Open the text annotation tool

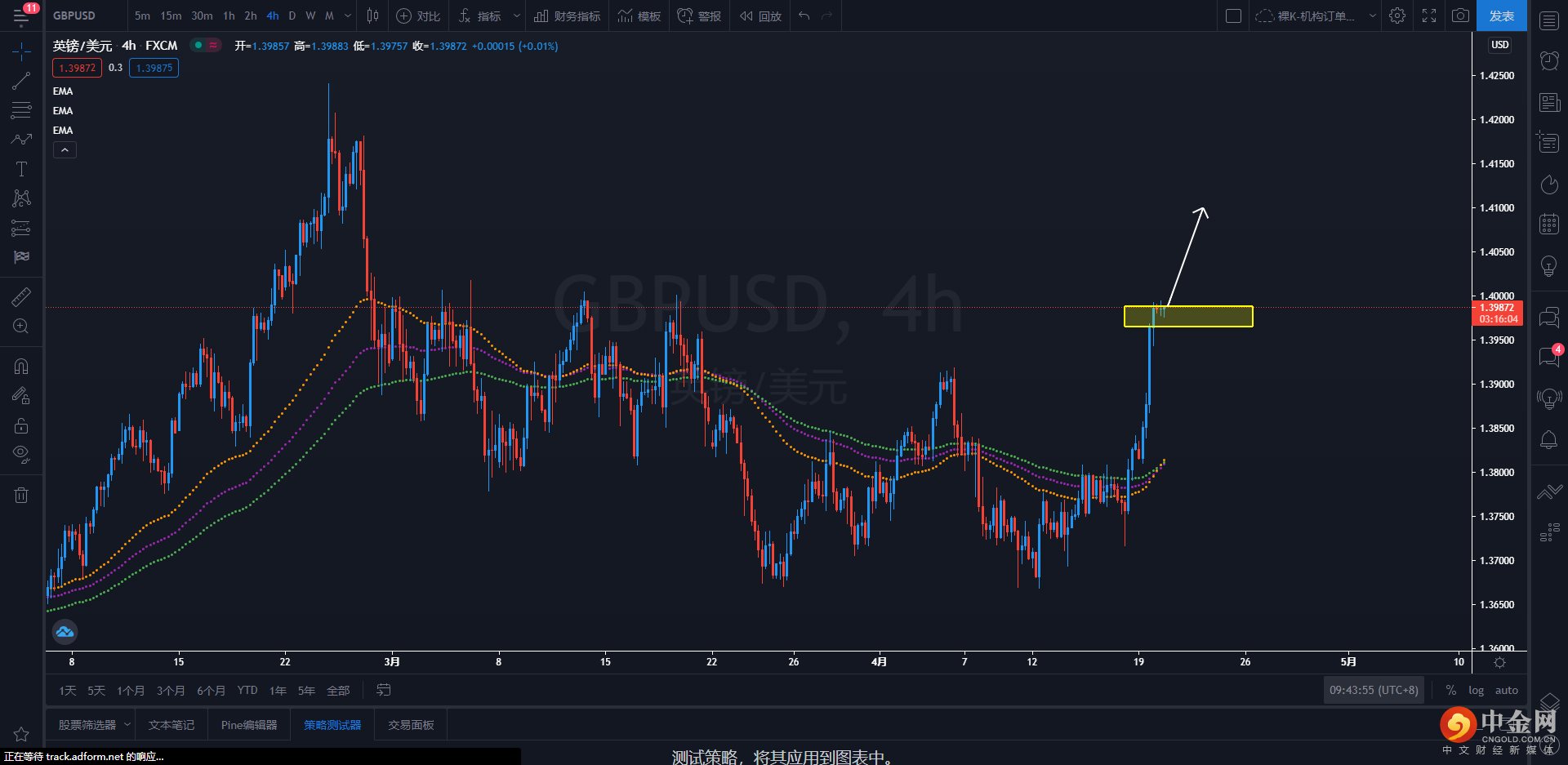21,169
